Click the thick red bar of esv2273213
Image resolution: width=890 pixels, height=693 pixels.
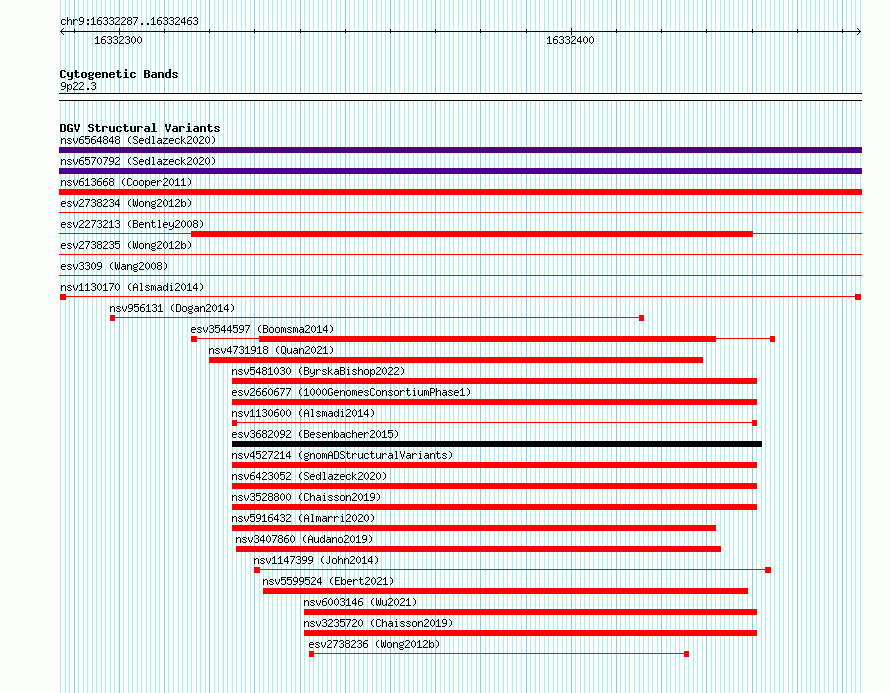(472, 234)
